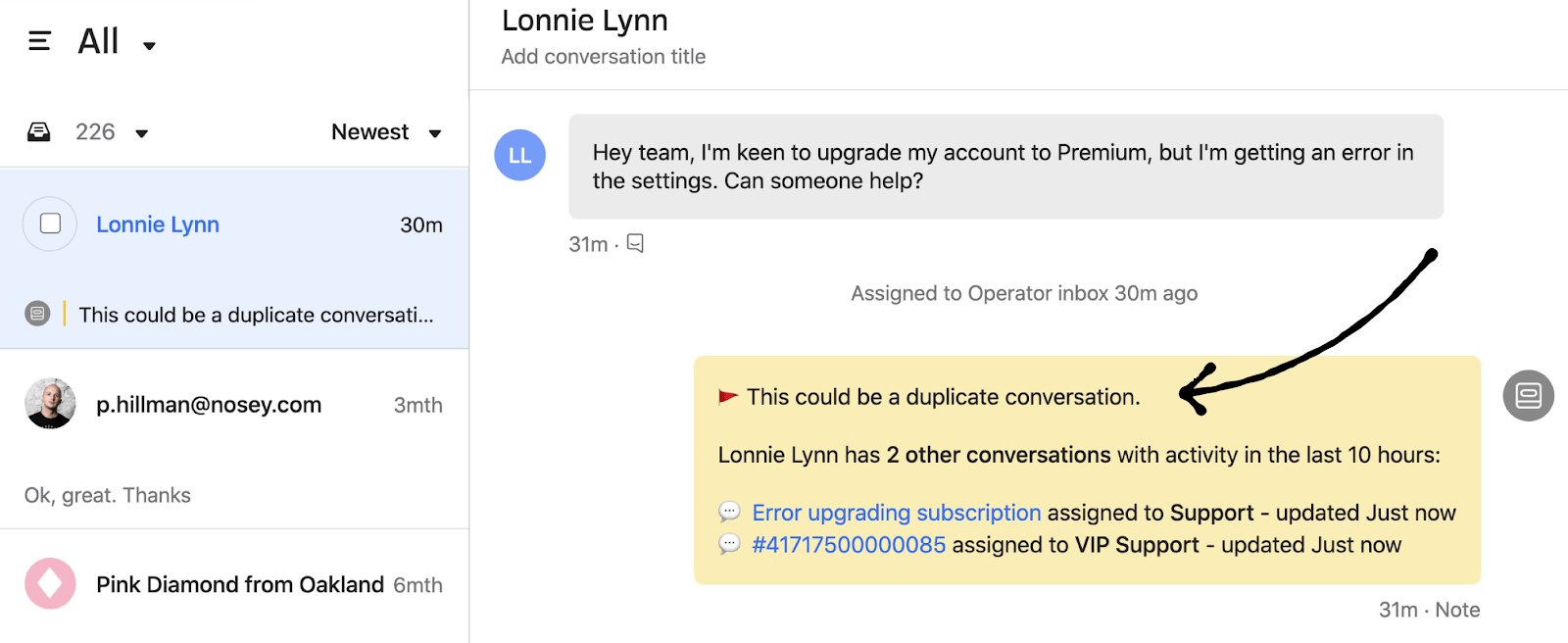Viewport: 1568px width, 643px height.
Task: Open the hamburger menu icon
Action: (x=39, y=41)
